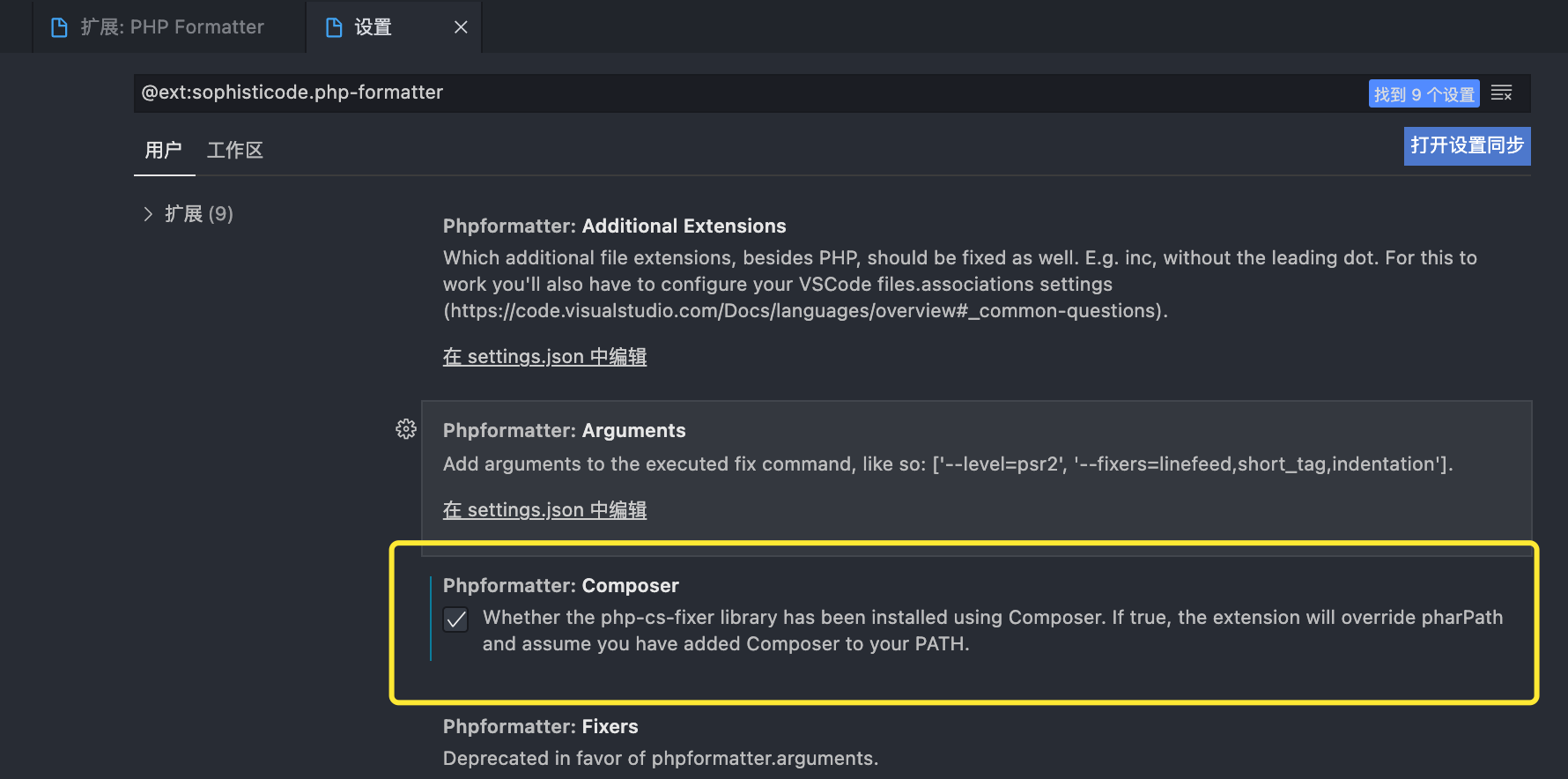Focus the settings search input field
This screenshot has width=1568, height=779.
[705, 93]
